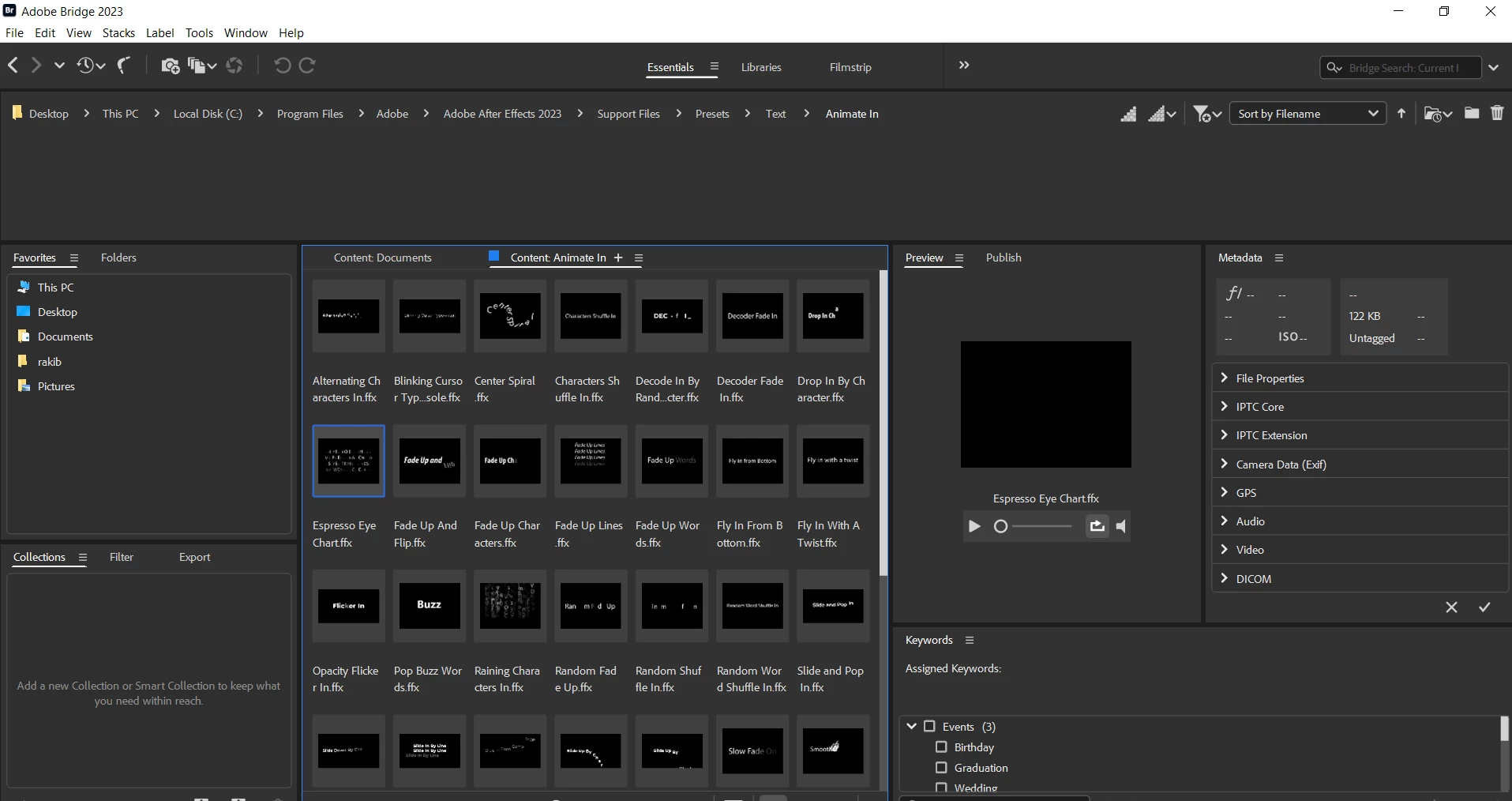Switch to Filmstrip workspace
The width and height of the screenshot is (1512, 801).
click(850, 67)
